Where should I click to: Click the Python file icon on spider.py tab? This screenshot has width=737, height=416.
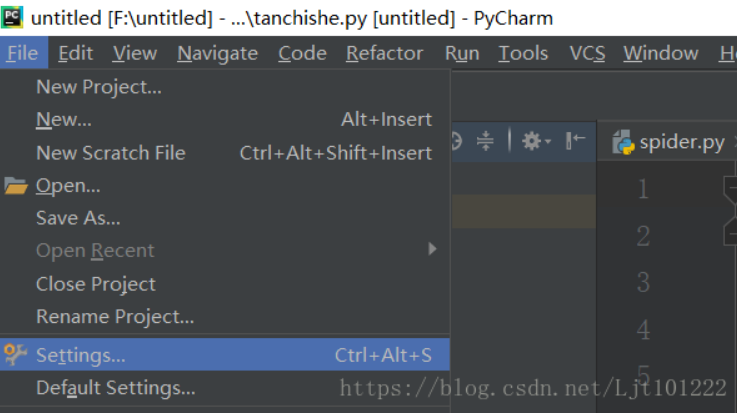pos(623,142)
